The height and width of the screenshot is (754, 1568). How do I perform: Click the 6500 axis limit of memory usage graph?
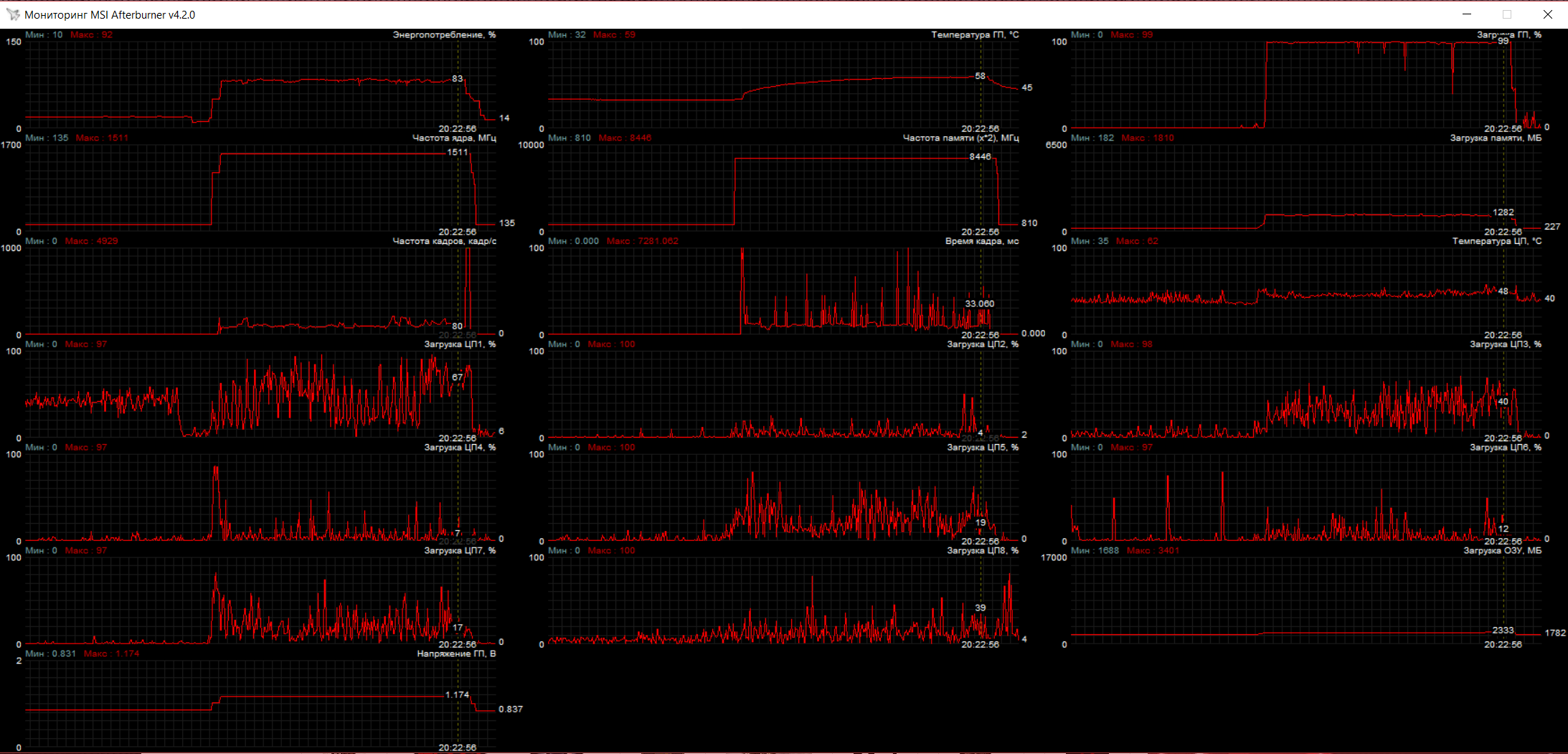pyautogui.click(x=1057, y=145)
